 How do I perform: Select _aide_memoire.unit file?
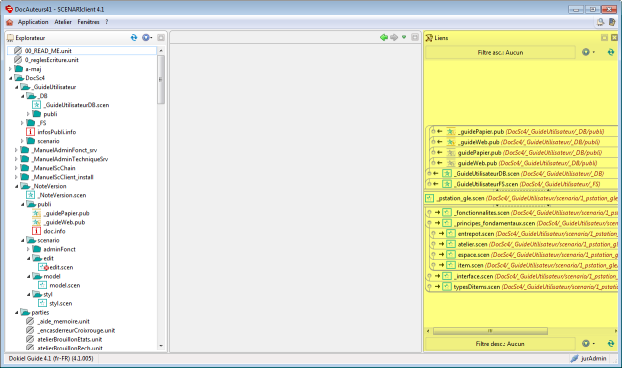tap(63, 322)
